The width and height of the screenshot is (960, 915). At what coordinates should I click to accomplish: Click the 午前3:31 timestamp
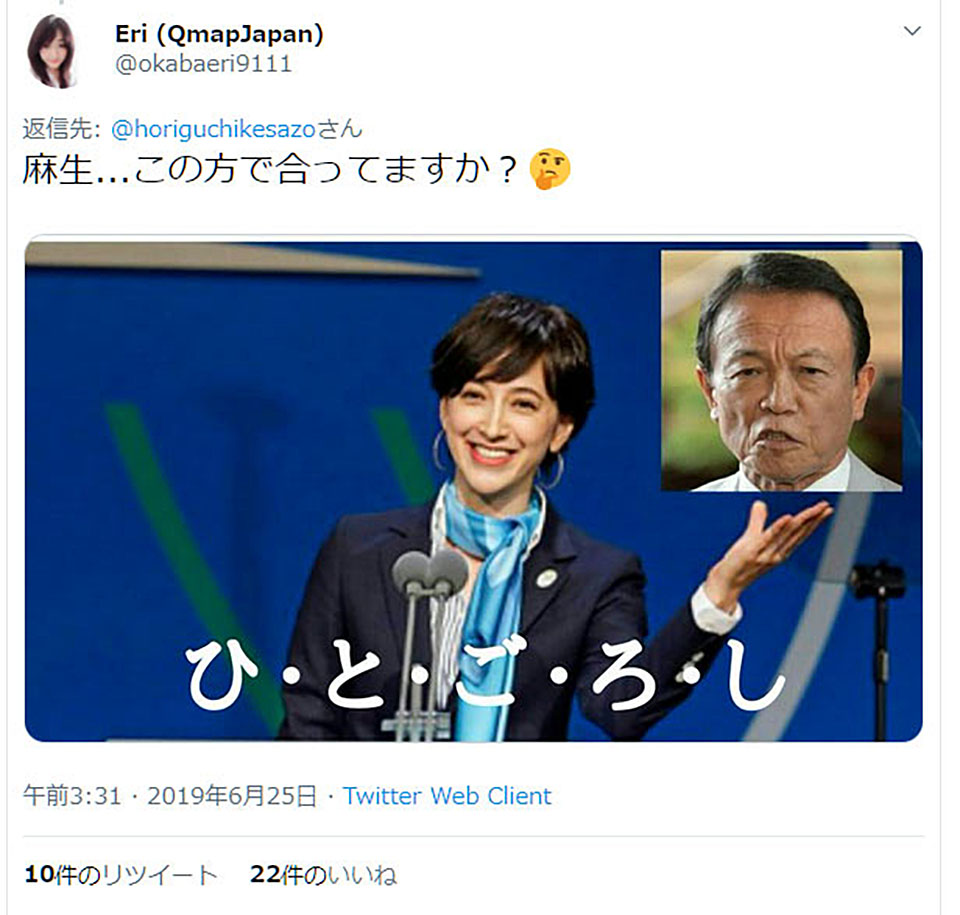72,796
